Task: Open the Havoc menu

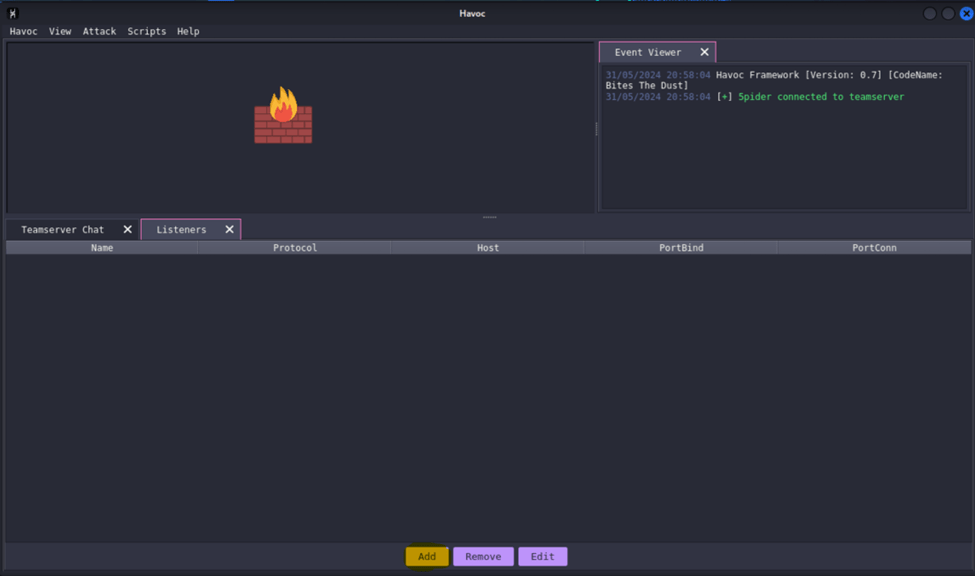Action: [23, 31]
